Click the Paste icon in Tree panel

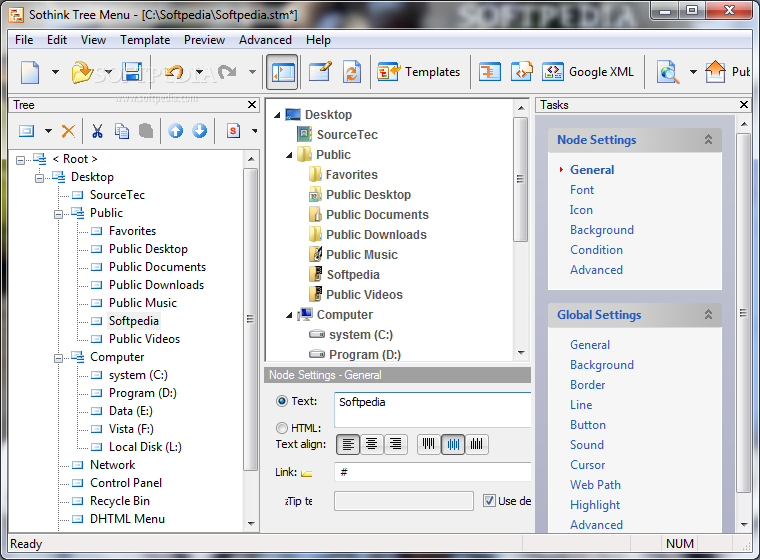coord(146,131)
